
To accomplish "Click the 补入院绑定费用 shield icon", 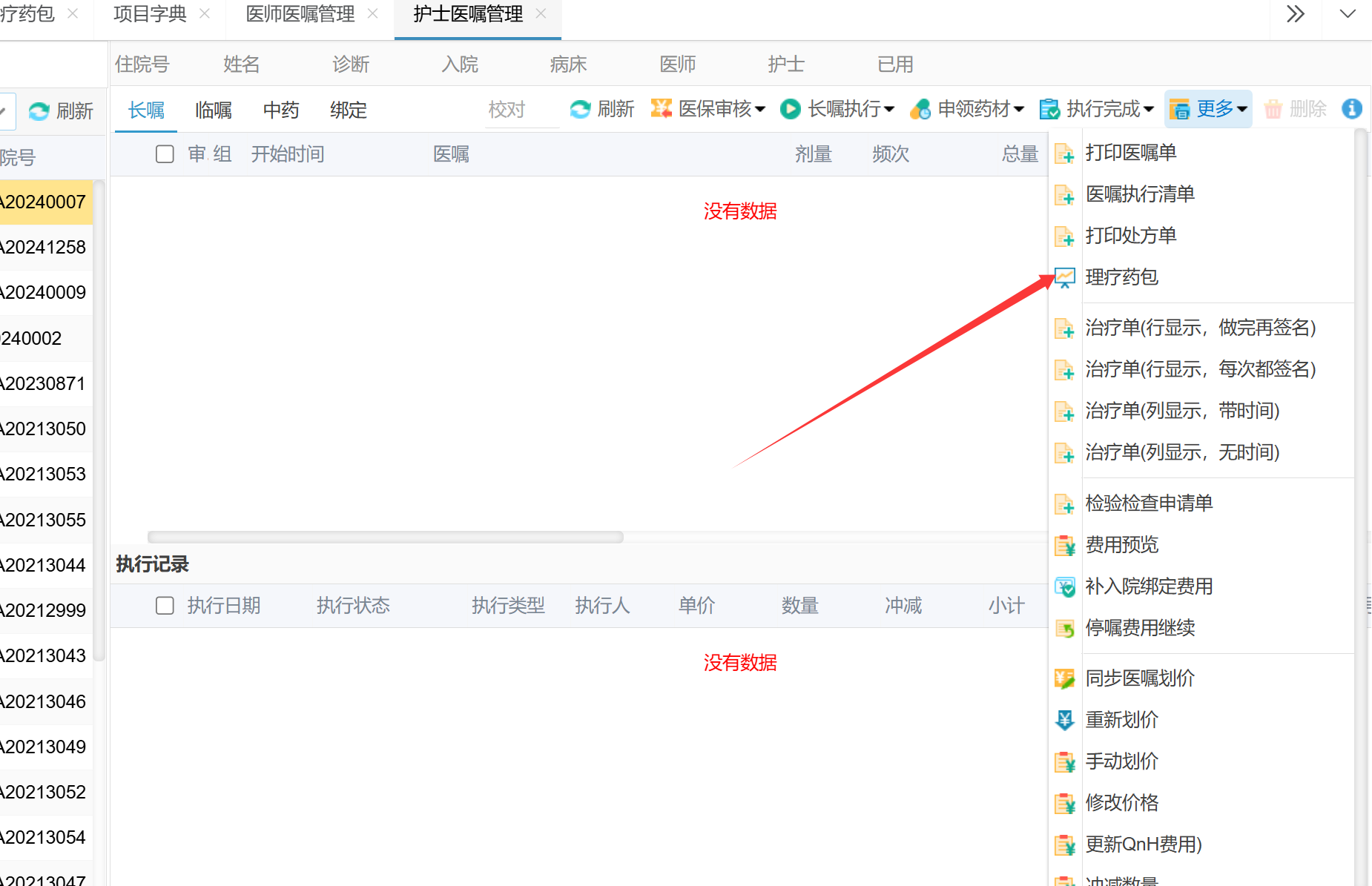I will [1065, 587].
